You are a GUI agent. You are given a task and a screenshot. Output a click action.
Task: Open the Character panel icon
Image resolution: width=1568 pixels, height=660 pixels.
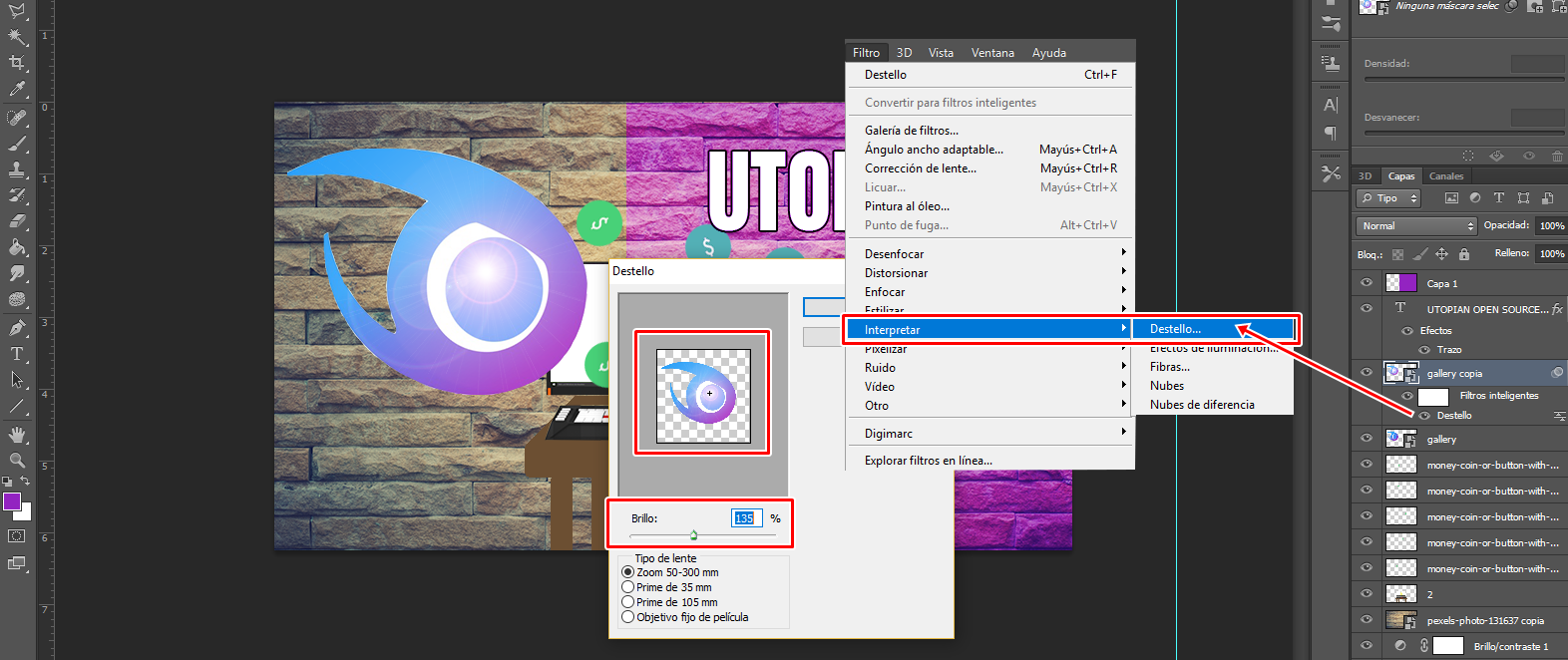pyautogui.click(x=1331, y=105)
